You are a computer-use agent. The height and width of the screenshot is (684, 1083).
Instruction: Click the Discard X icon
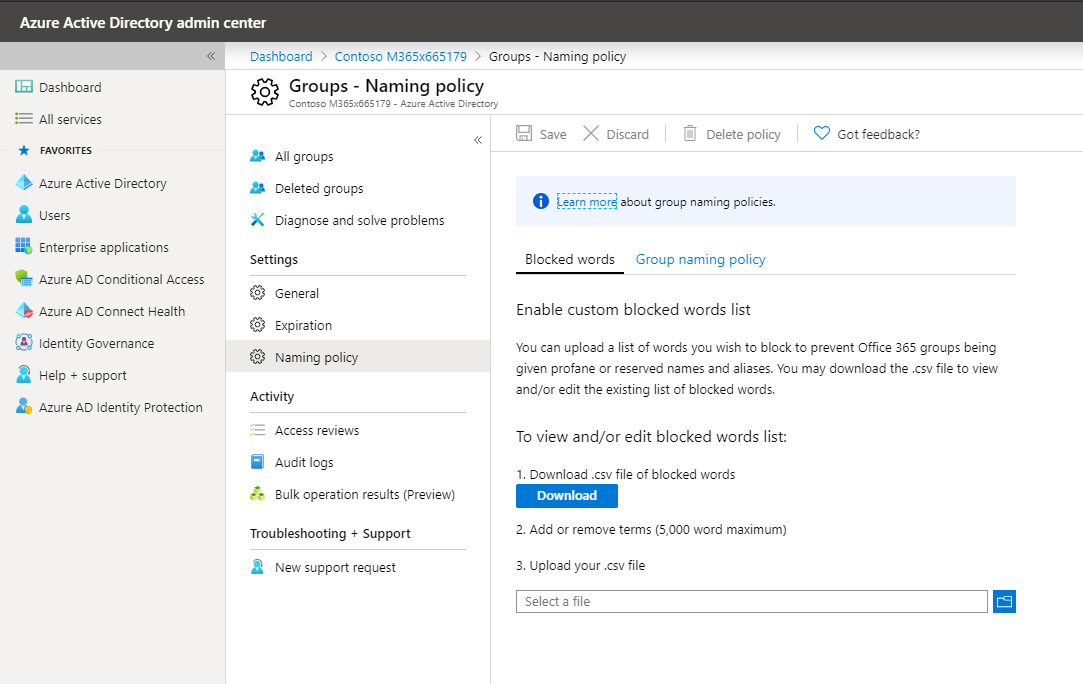click(591, 133)
